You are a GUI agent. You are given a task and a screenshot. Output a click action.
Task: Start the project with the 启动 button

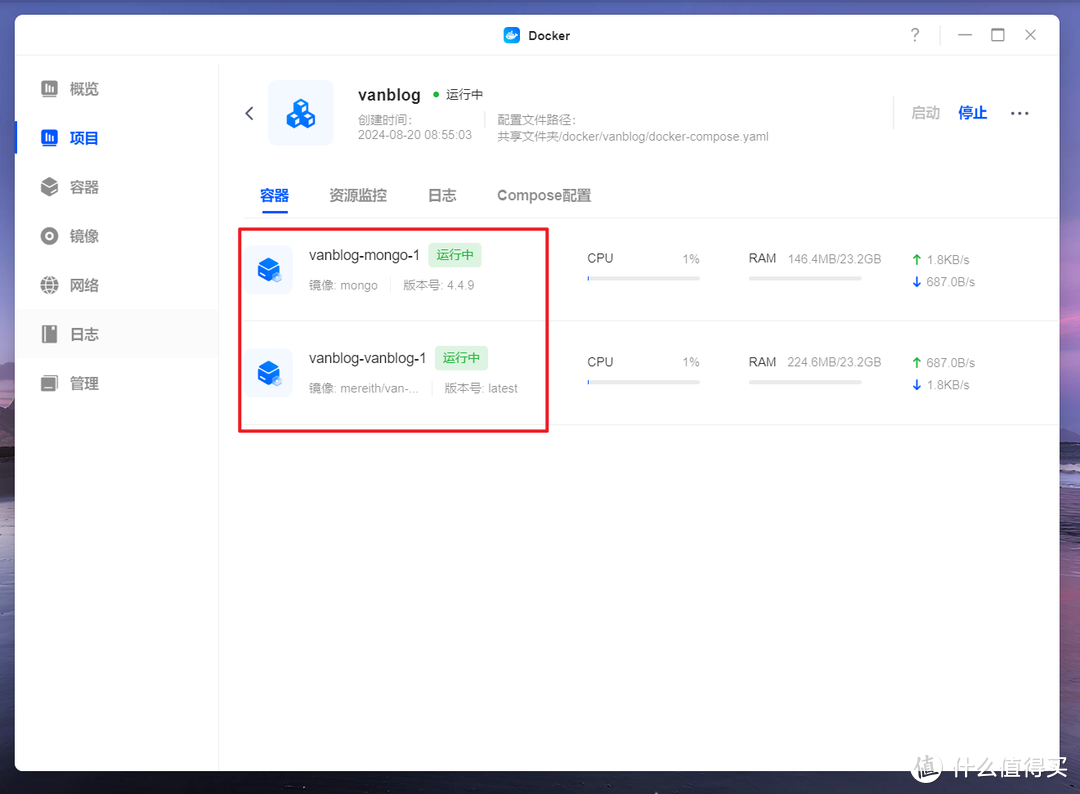(x=925, y=112)
